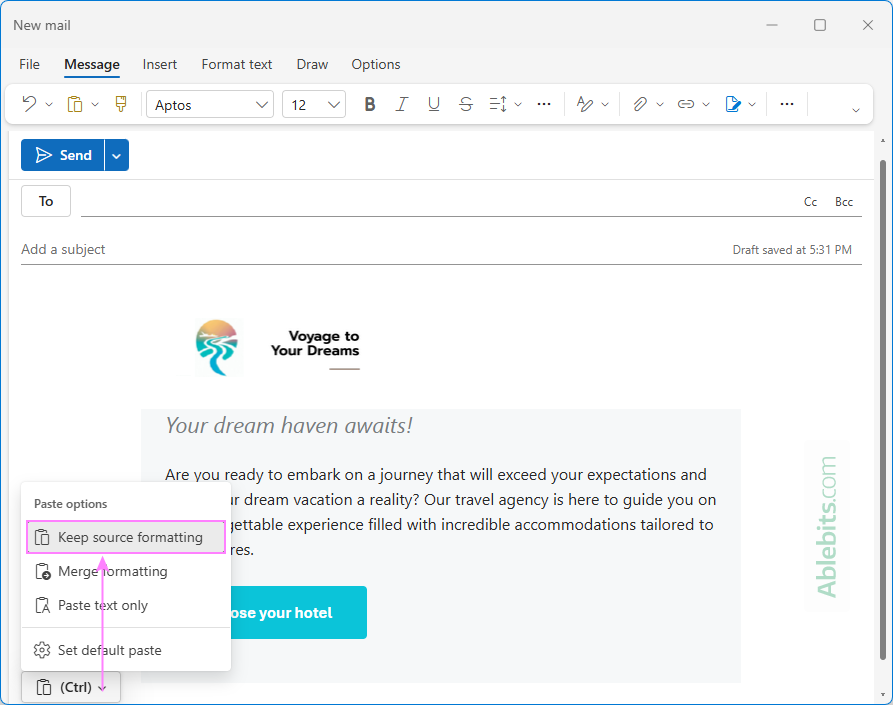Open the line spacing icon
This screenshot has height=705, width=893.
[498, 104]
